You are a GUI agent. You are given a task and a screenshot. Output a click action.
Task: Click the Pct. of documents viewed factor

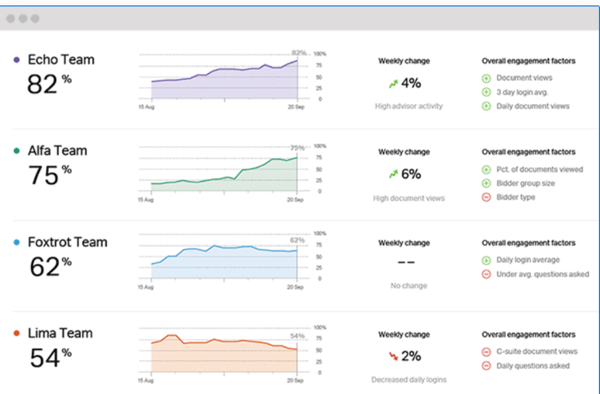(x=540, y=169)
